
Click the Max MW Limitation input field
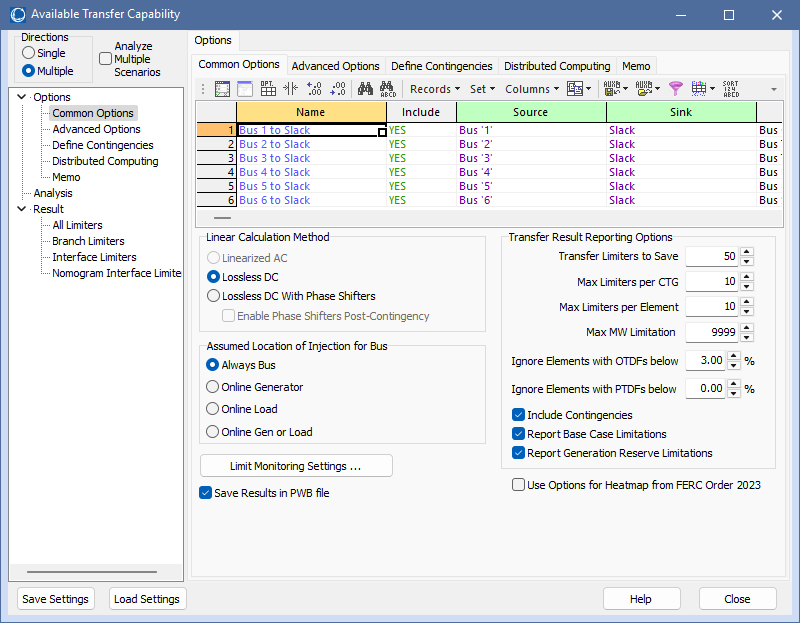[711, 332]
